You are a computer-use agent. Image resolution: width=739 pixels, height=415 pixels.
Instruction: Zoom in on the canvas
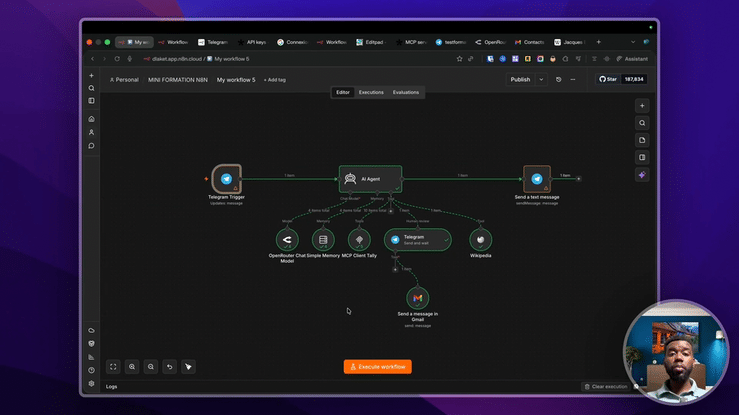tap(132, 366)
